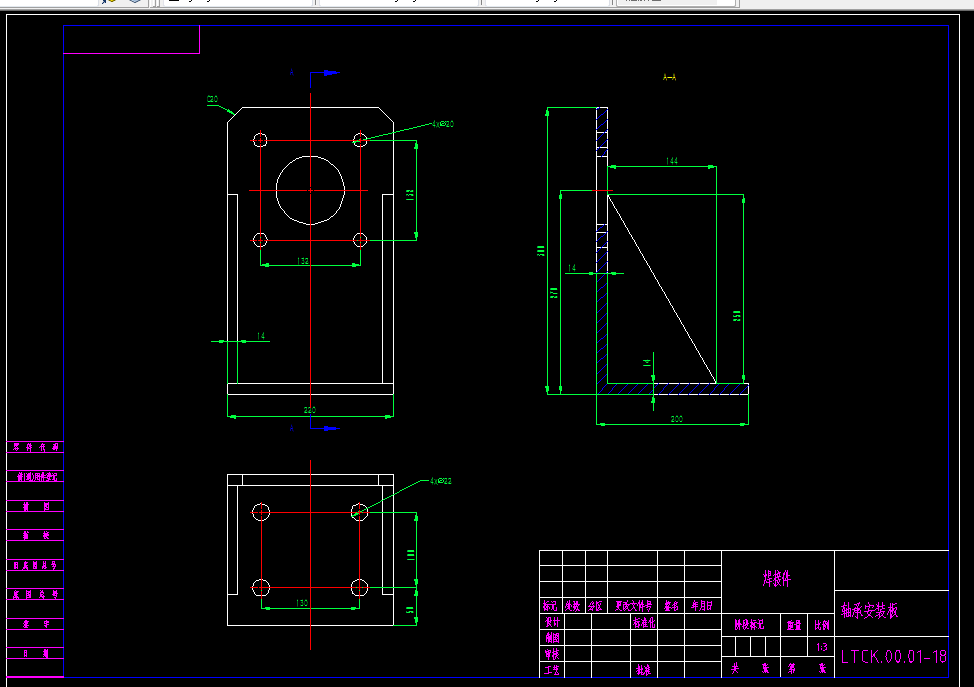Click the 更改文件号 header cell
The image size is (974, 687).
click(x=633, y=606)
